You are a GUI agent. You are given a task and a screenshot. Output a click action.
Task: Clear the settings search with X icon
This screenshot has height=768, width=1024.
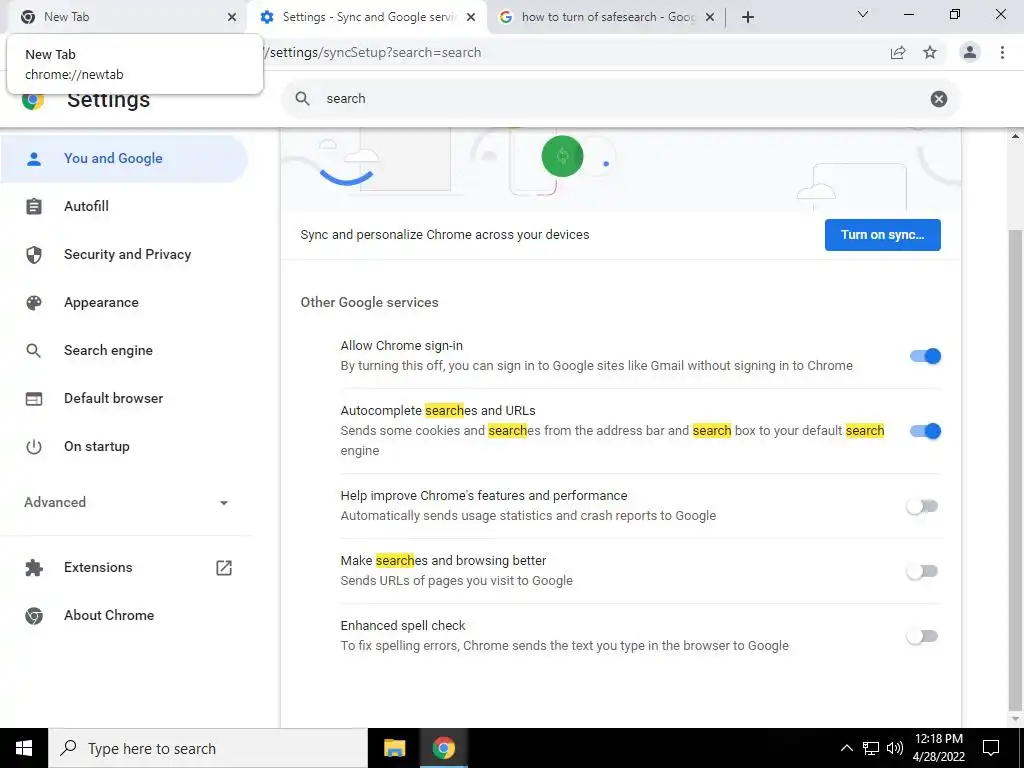pyautogui.click(x=938, y=99)
